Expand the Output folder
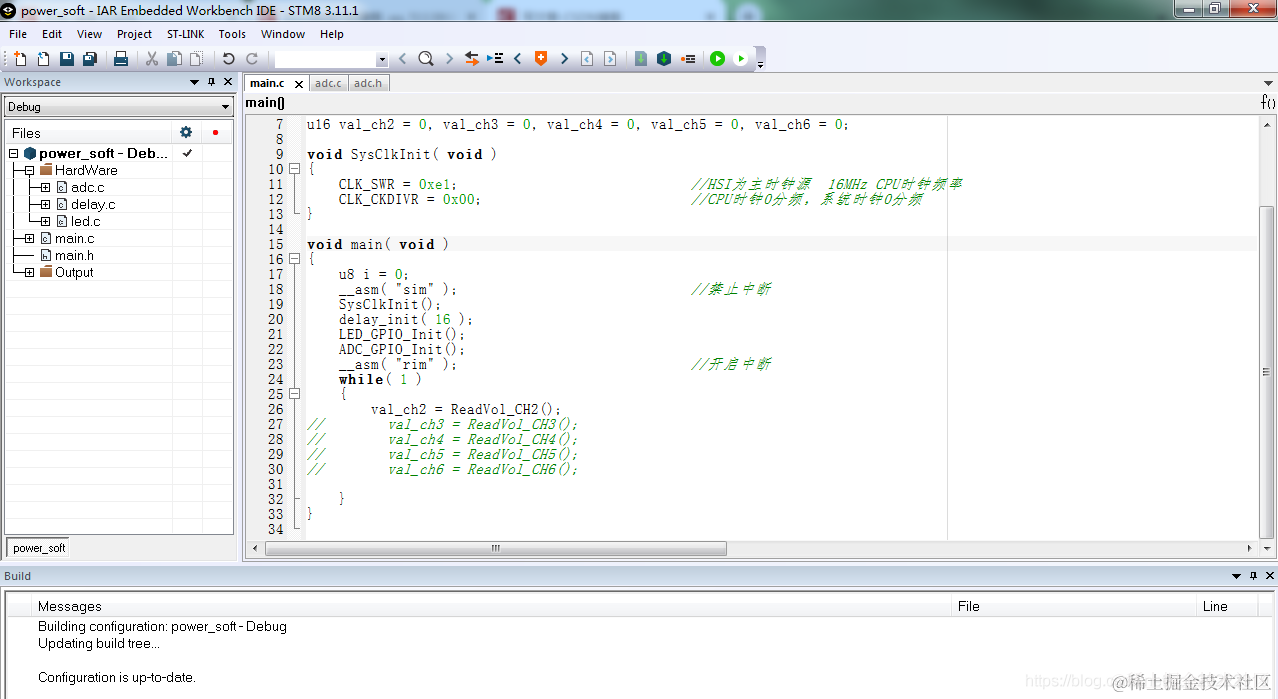 [x=29, y=272]
